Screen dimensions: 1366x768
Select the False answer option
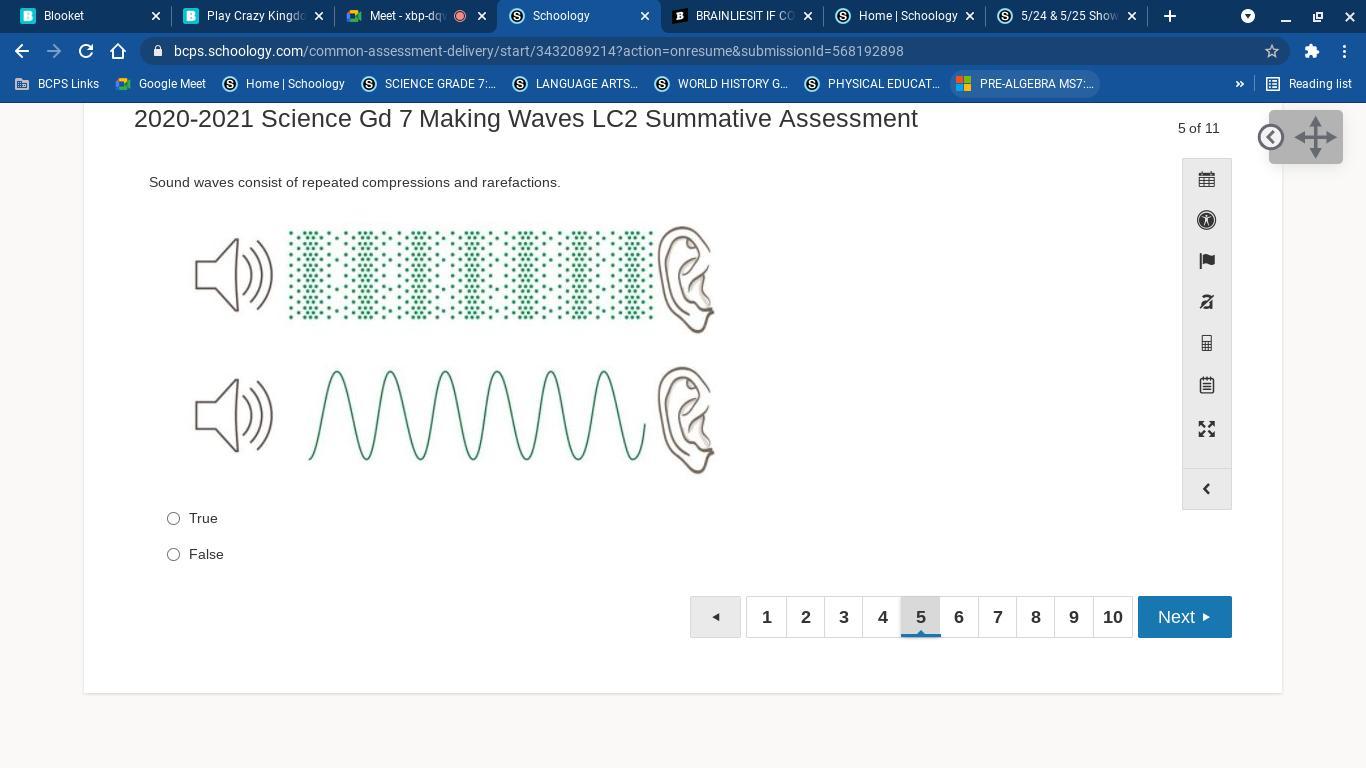(x=174, y=554)
